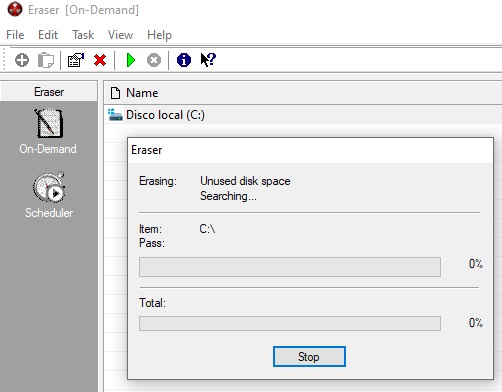This screenshot has height=392, width=502.
Task: Open the Help menu
Action: click(x=159, y=35)
